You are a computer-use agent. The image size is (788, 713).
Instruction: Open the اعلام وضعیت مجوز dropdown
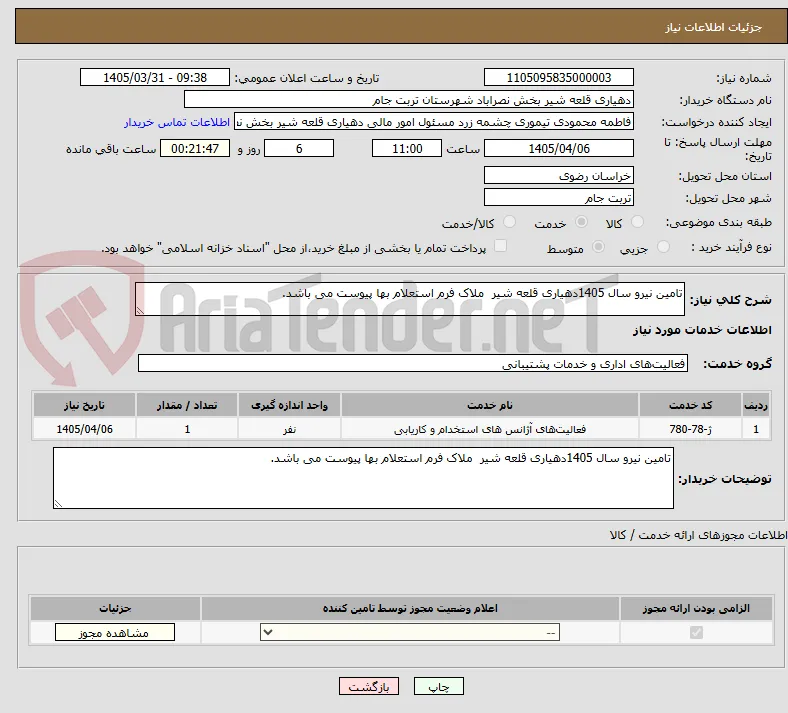pyautogui.click(x=410, y=632)
